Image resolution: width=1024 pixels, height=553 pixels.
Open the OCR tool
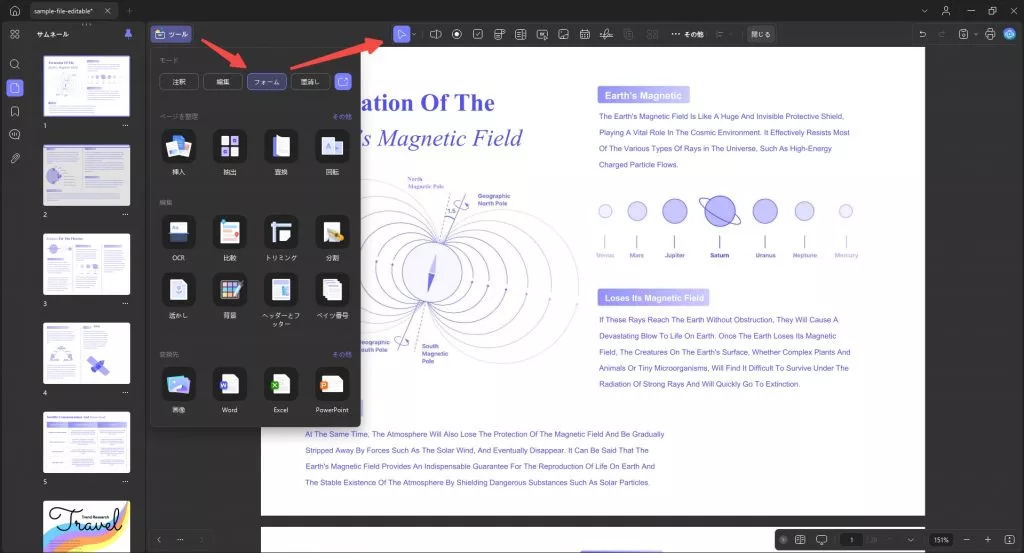[178, 232]
